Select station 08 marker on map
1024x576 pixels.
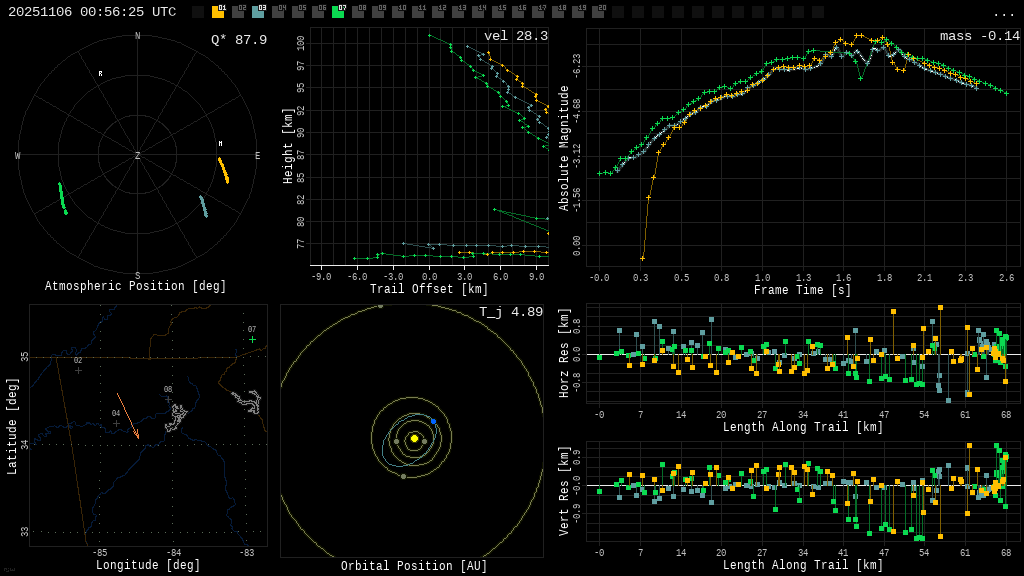coord(168,400)
